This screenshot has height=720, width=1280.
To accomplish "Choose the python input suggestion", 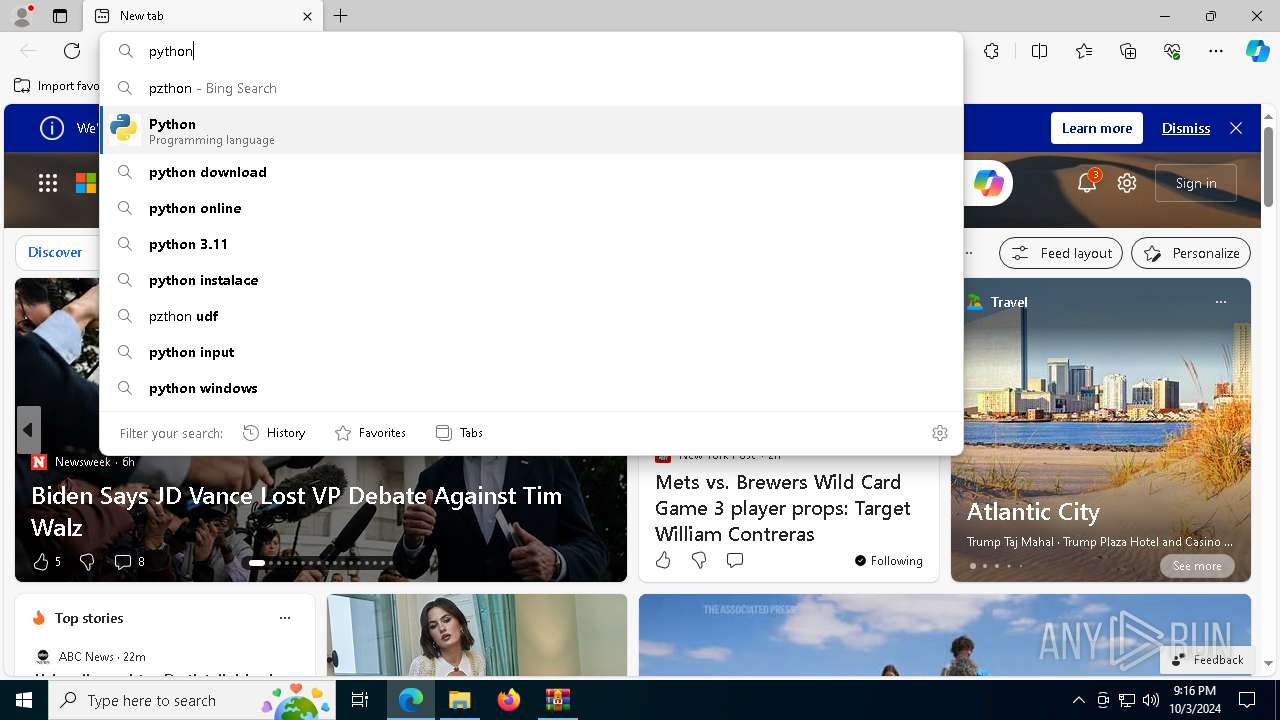I will click(531, 352).
